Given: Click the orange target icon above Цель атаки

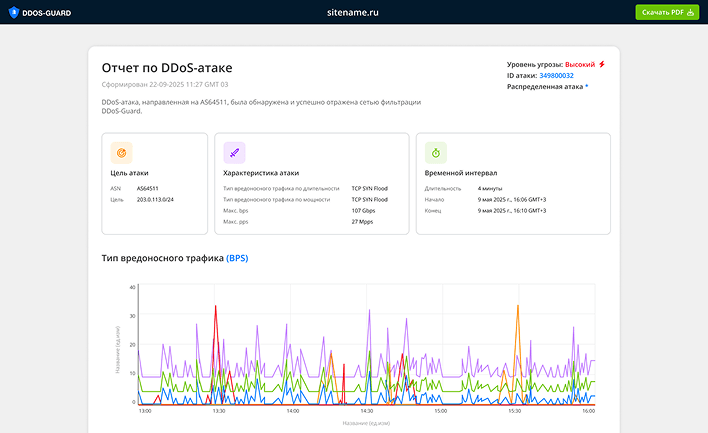Looking at the screenshot, I should point(122,153).
